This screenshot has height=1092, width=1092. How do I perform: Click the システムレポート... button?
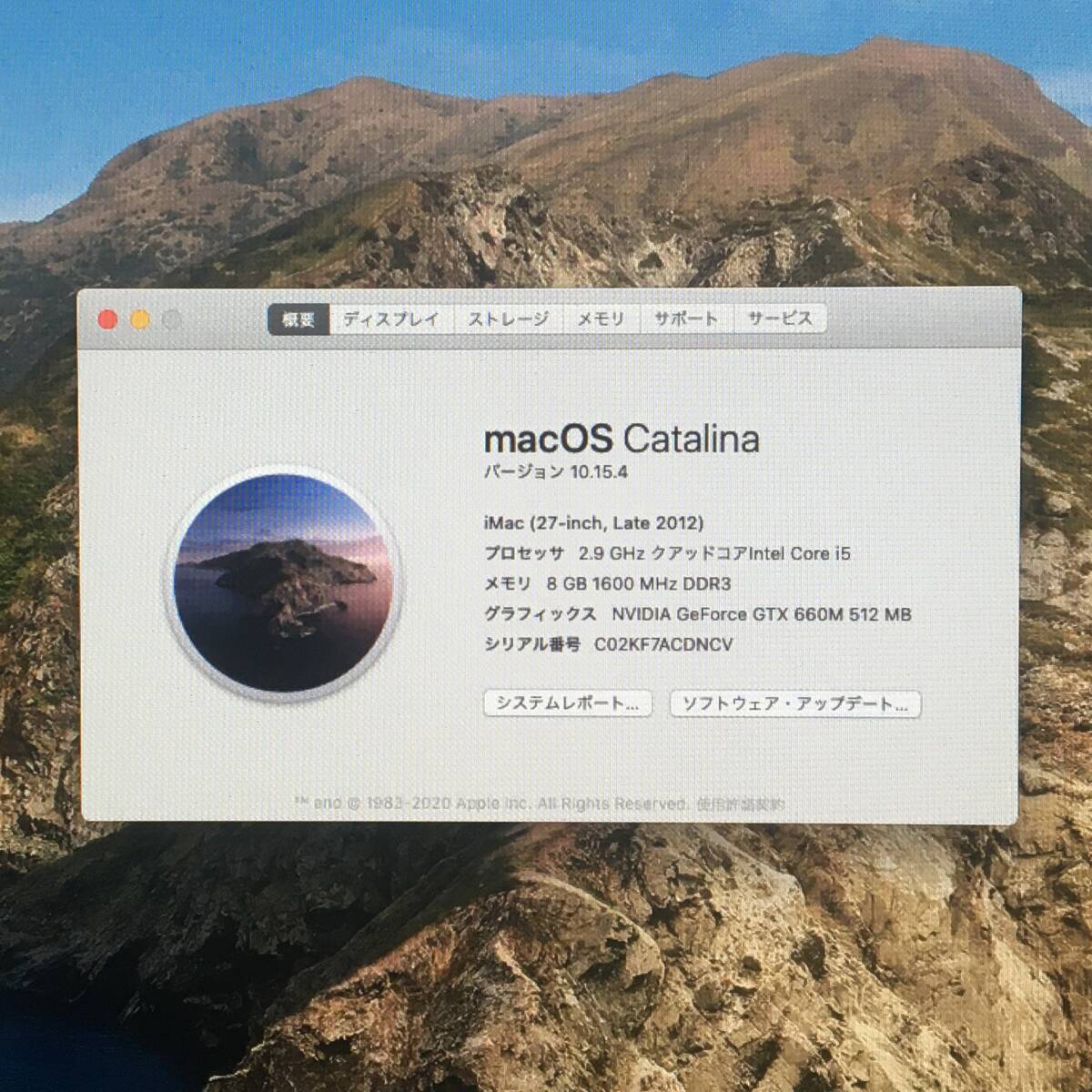coord(568,703)
